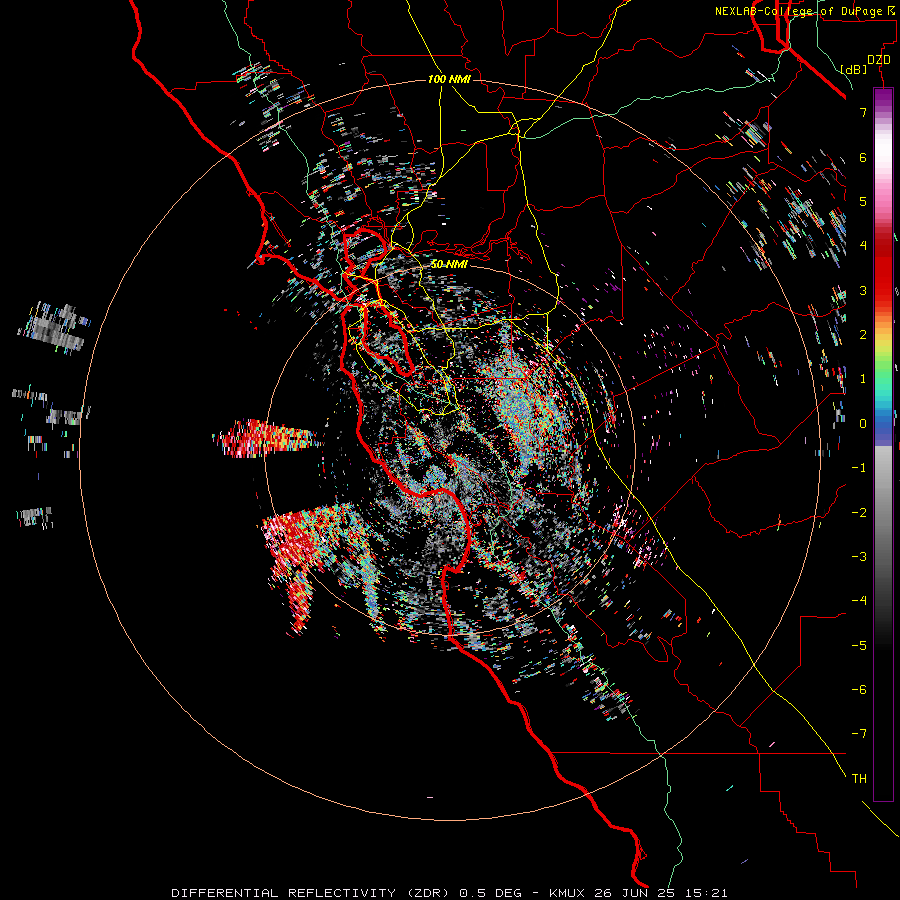Click the 50 NMI range ring label
Viewport: 900px width, 900px height.
(x=449, y=264)
